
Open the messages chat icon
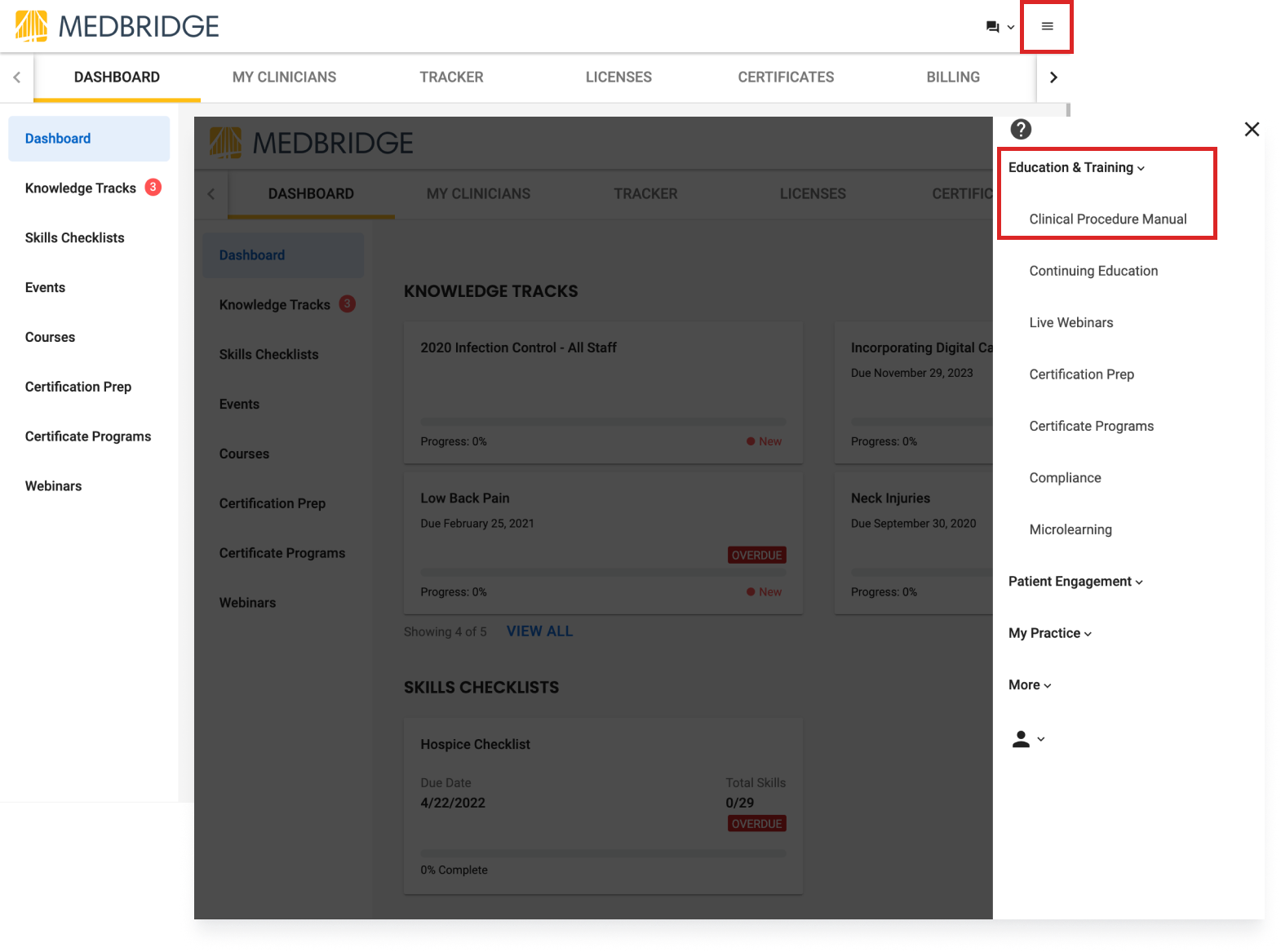coord(992,27)
